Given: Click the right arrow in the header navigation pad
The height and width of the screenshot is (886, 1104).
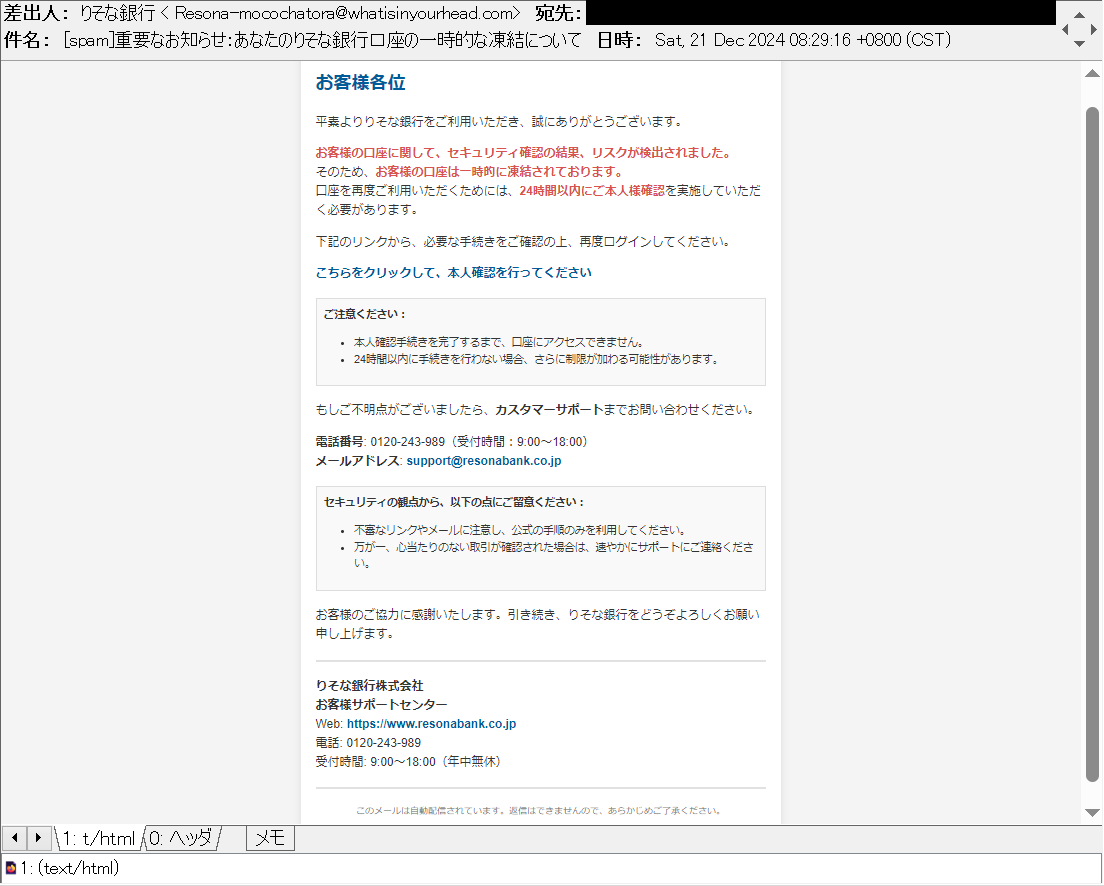Looking at the screenshot, I should pos(1093,29).
